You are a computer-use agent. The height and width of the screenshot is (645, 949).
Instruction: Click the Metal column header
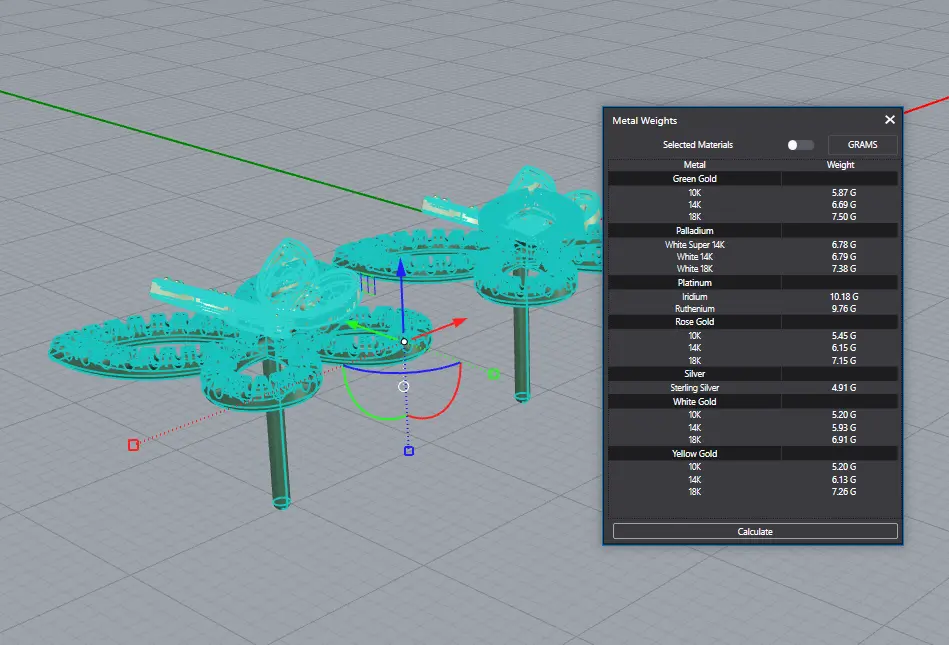tap(694, 165)
